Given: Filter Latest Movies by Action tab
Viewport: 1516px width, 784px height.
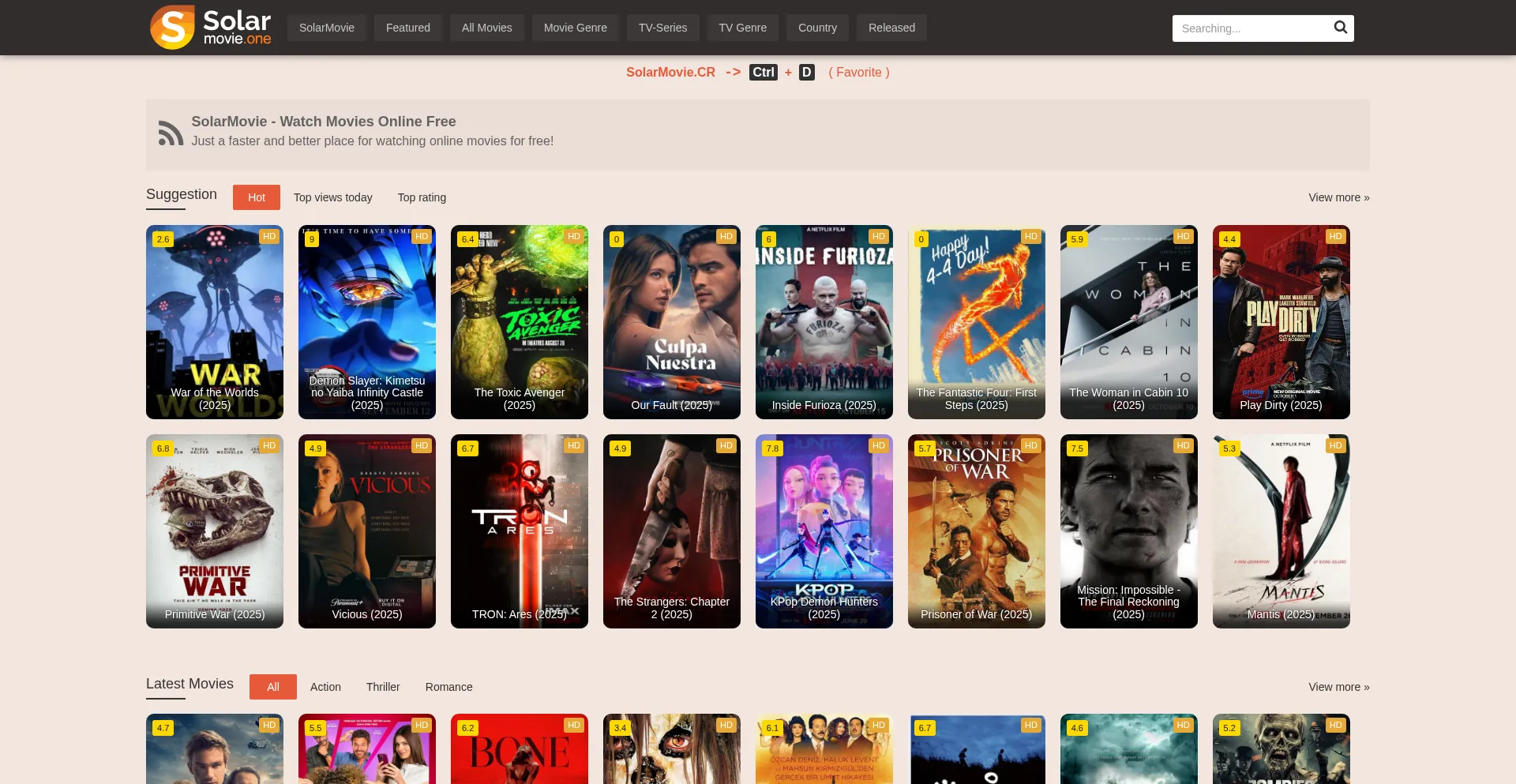Looking at the screenshot, I should [x=325, y=687].
